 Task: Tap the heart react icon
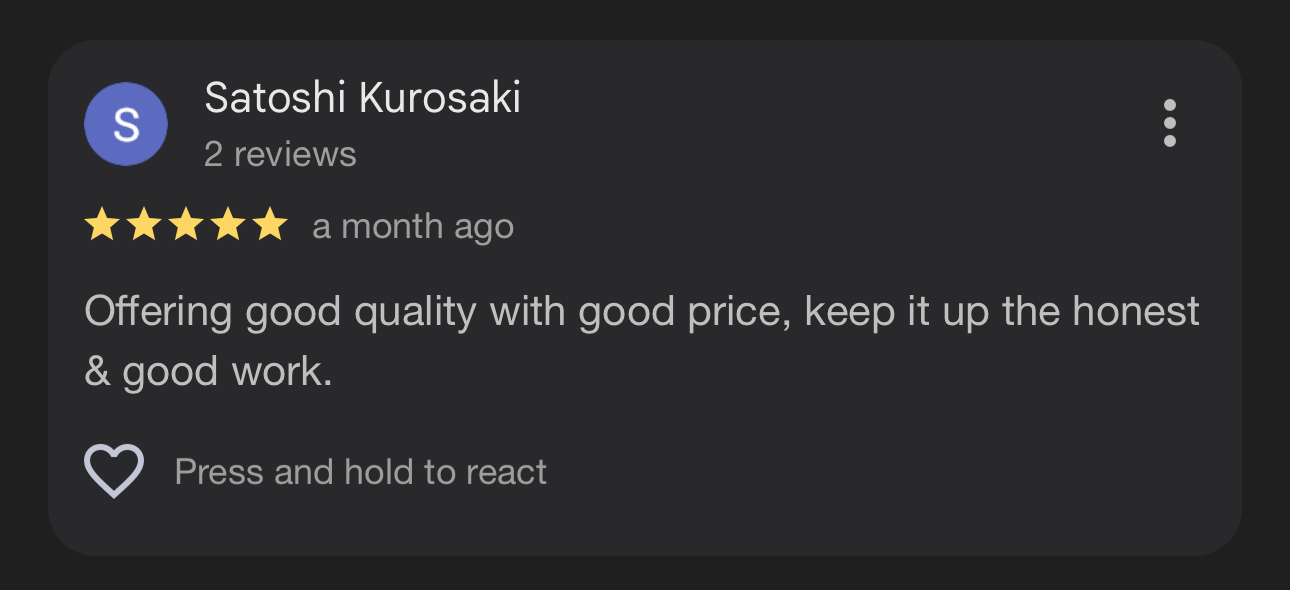coord(114,471)
